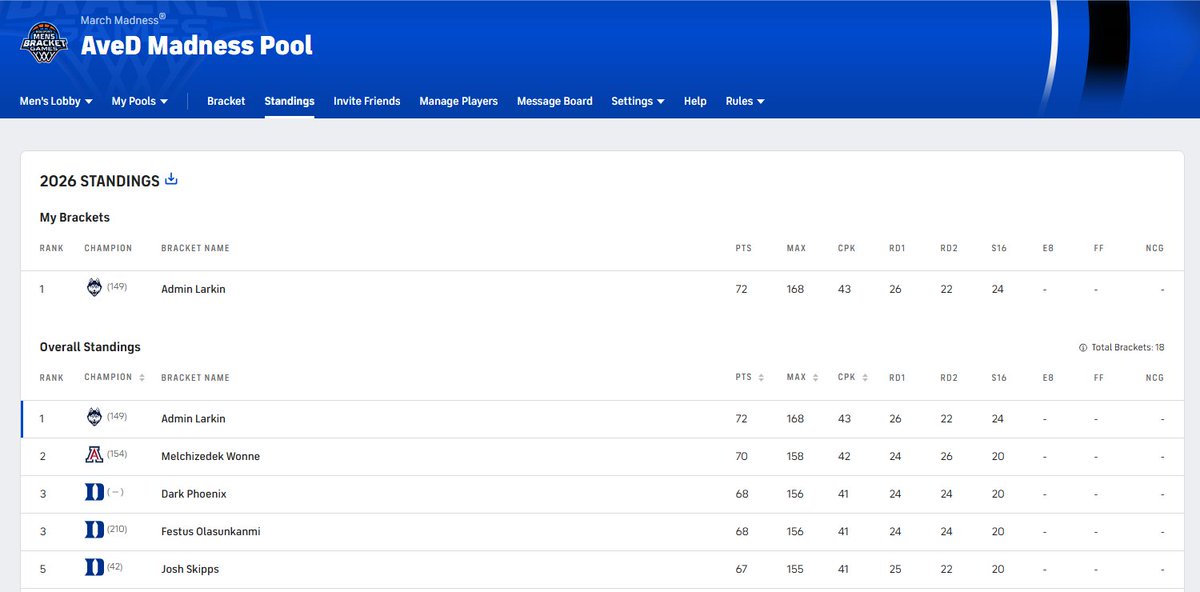Click Josh Skipps' 155 max value
Viewport: 1200px width, 592px height.
point(796,569)
